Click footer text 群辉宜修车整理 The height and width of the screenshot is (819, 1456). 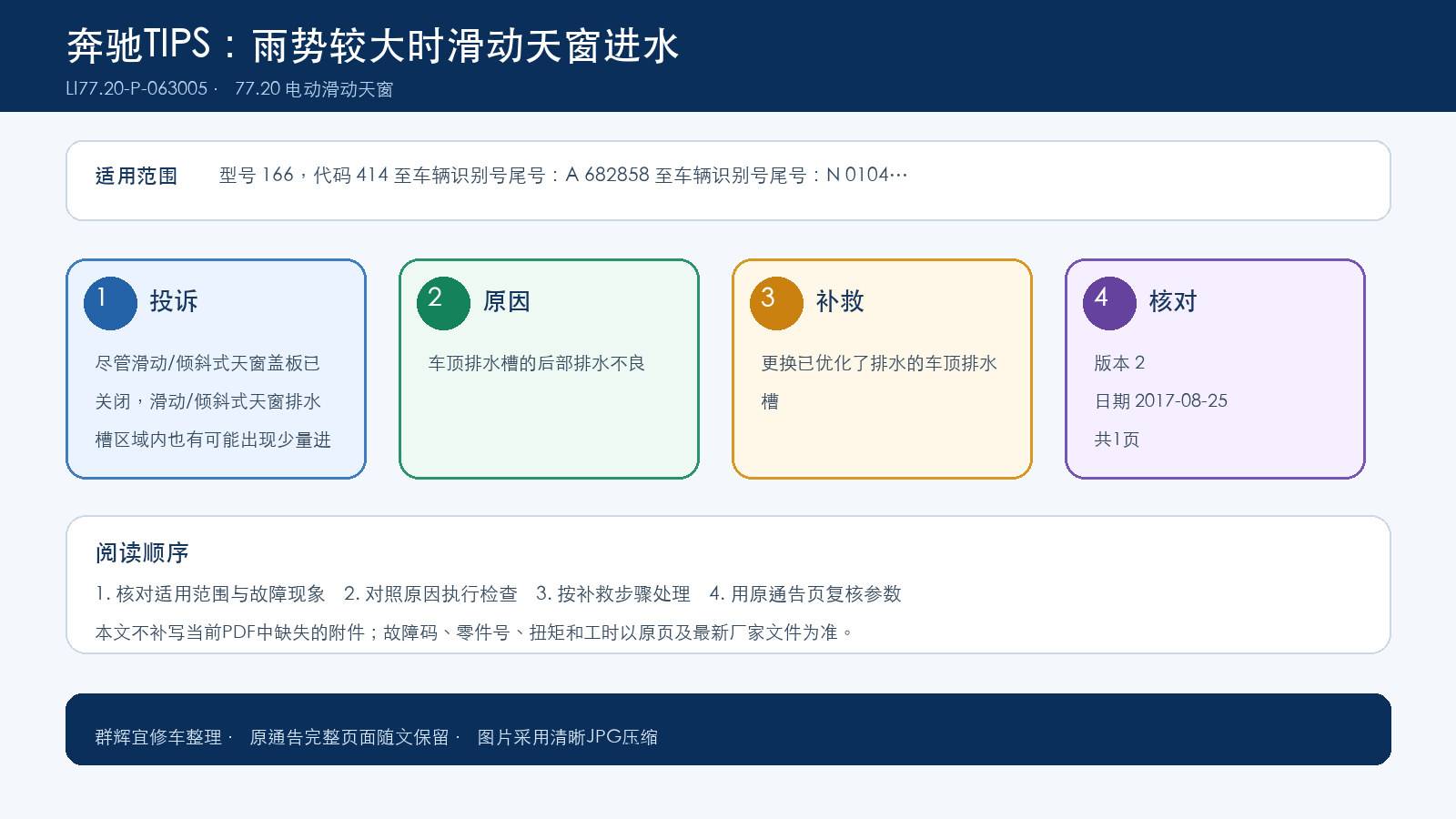(x=158, y=737)
